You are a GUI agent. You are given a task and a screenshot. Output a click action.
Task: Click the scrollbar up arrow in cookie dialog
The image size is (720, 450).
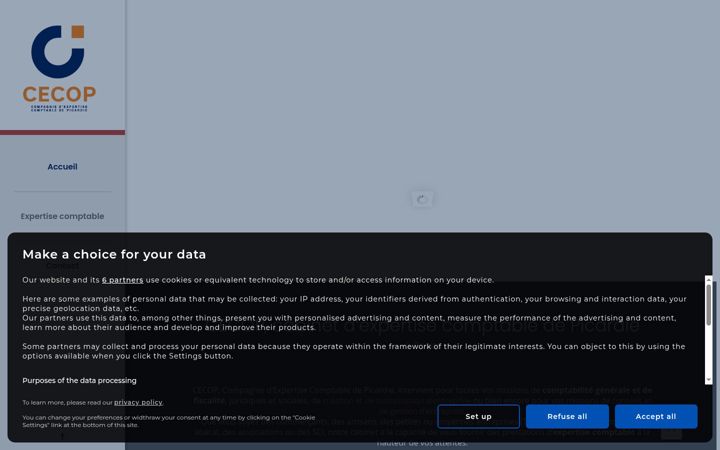[709, 279]
